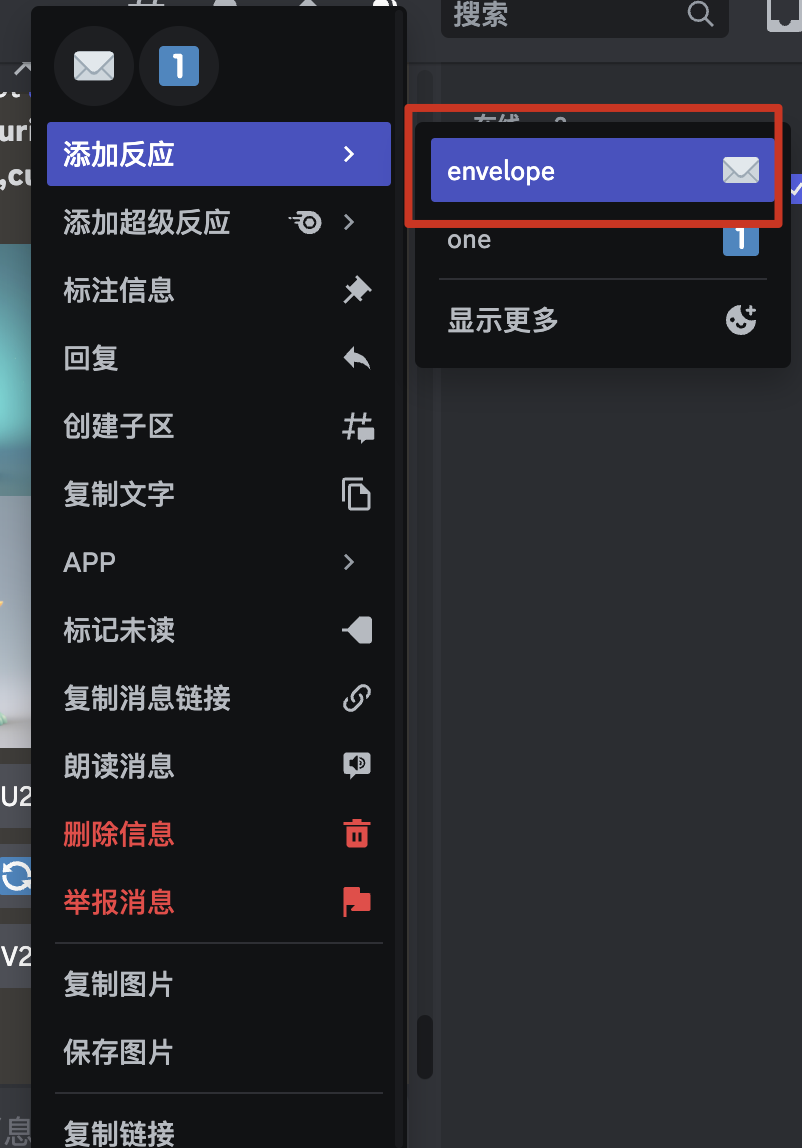Open 显示更多 to see more emojis
Viewport: 802px width, 1148px height.
(x=602, y=320)
